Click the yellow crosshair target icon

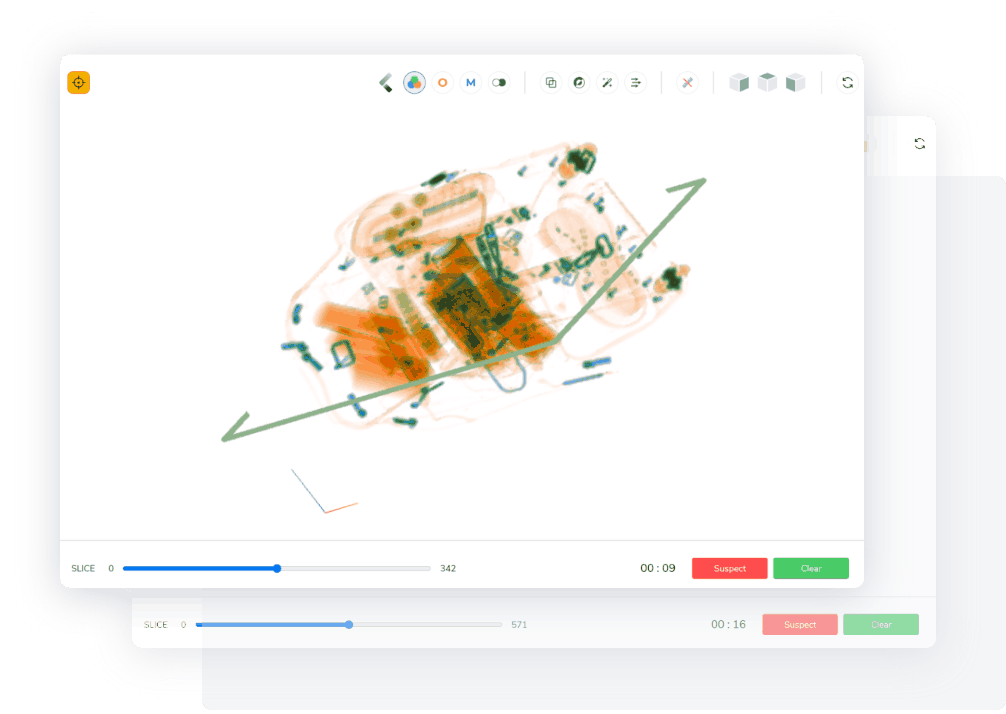pyautogui.click(x=79, y=83)
